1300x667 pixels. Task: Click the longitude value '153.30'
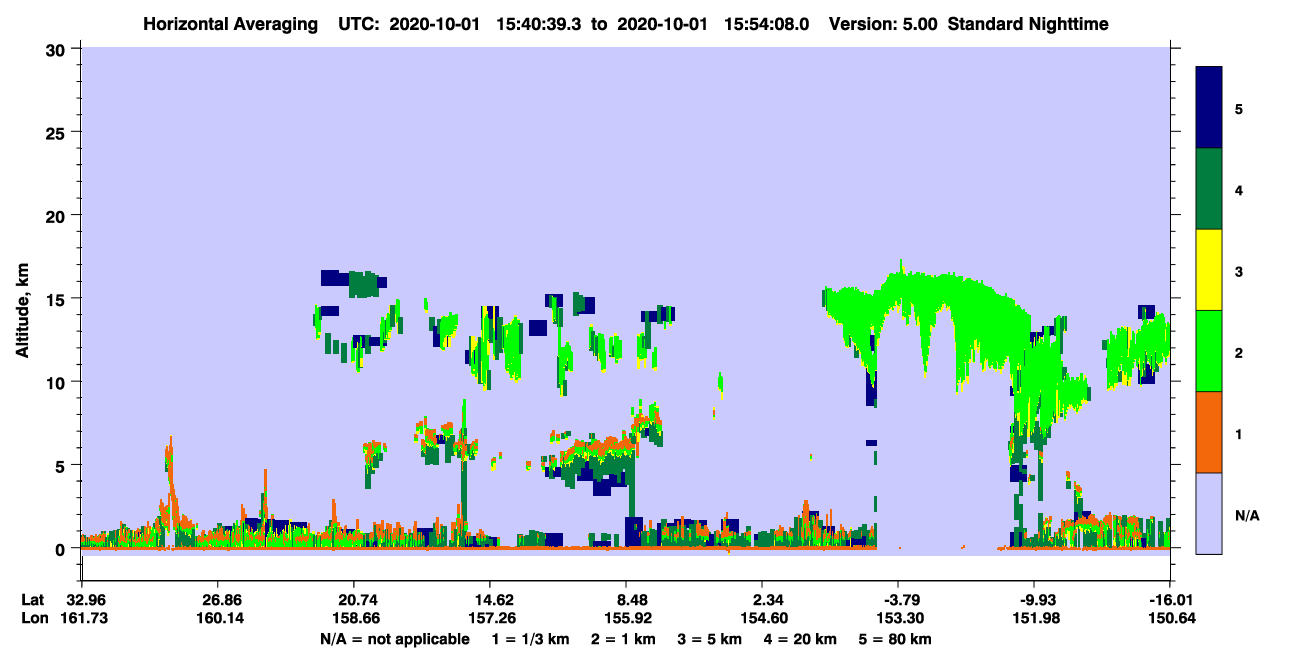pos(898,618)
